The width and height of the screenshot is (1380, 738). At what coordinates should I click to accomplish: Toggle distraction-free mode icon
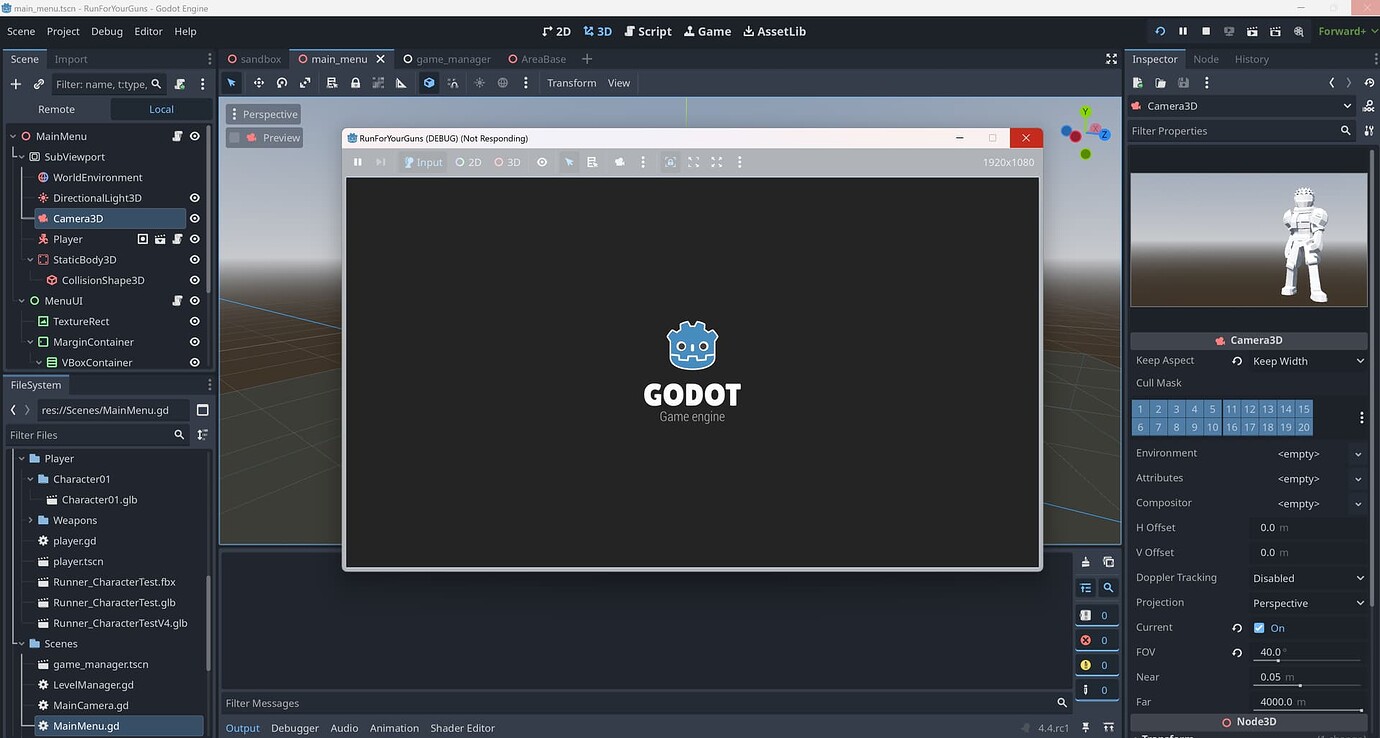click(x=1111, y=59)
